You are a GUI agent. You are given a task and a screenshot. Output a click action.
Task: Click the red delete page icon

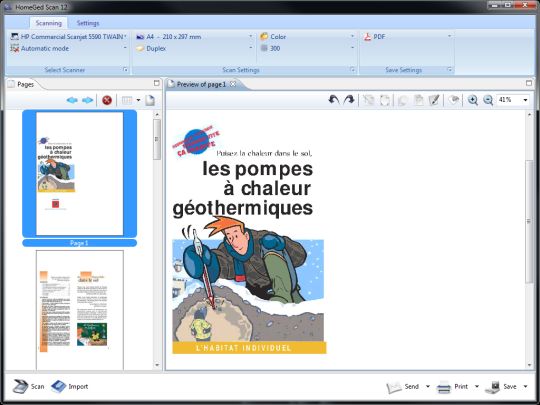pos(107,101)
